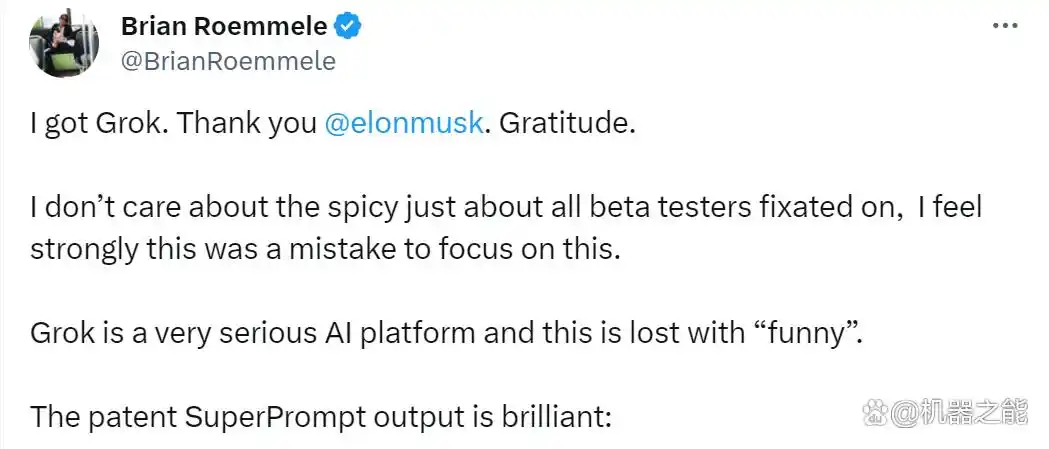Image resolution: width=1049 pixels, height=449 pixels.
Task: Click the word SuperPrompt
Action: click(x=276, y=416)
